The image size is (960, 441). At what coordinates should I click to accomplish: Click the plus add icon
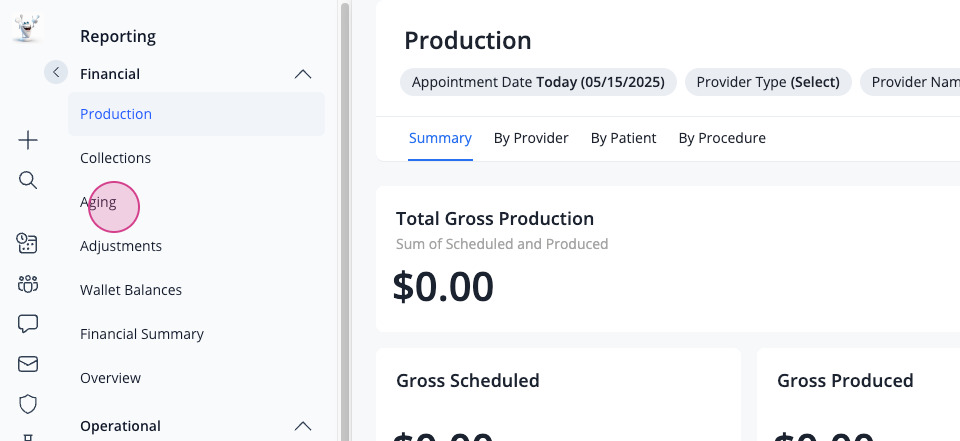click(28, 140)
